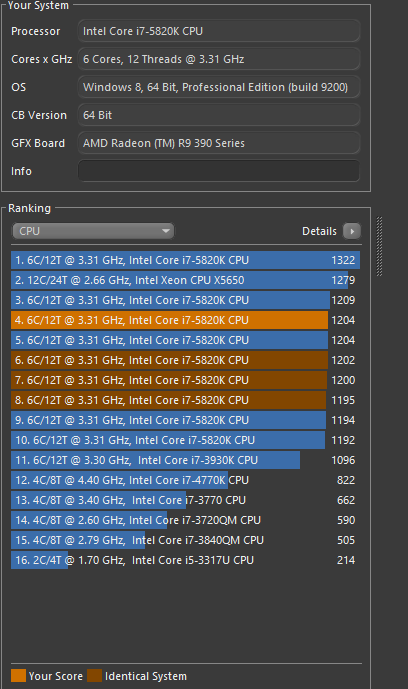Image resolution: width=408 pixels, height=689 pixels.
Task: Select ranking entry 1 with score 1322
Action: pyautogui.click(x=185, y=260)
